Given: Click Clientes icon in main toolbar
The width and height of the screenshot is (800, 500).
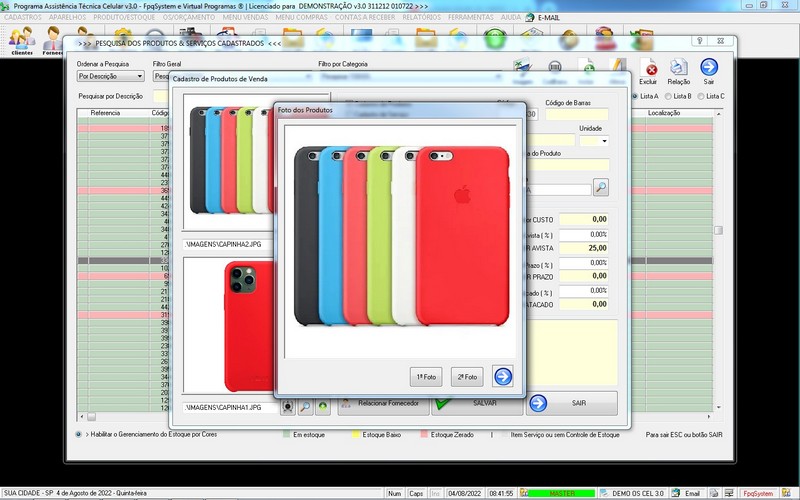Looking at the screenshot, I should pos(22,40).
